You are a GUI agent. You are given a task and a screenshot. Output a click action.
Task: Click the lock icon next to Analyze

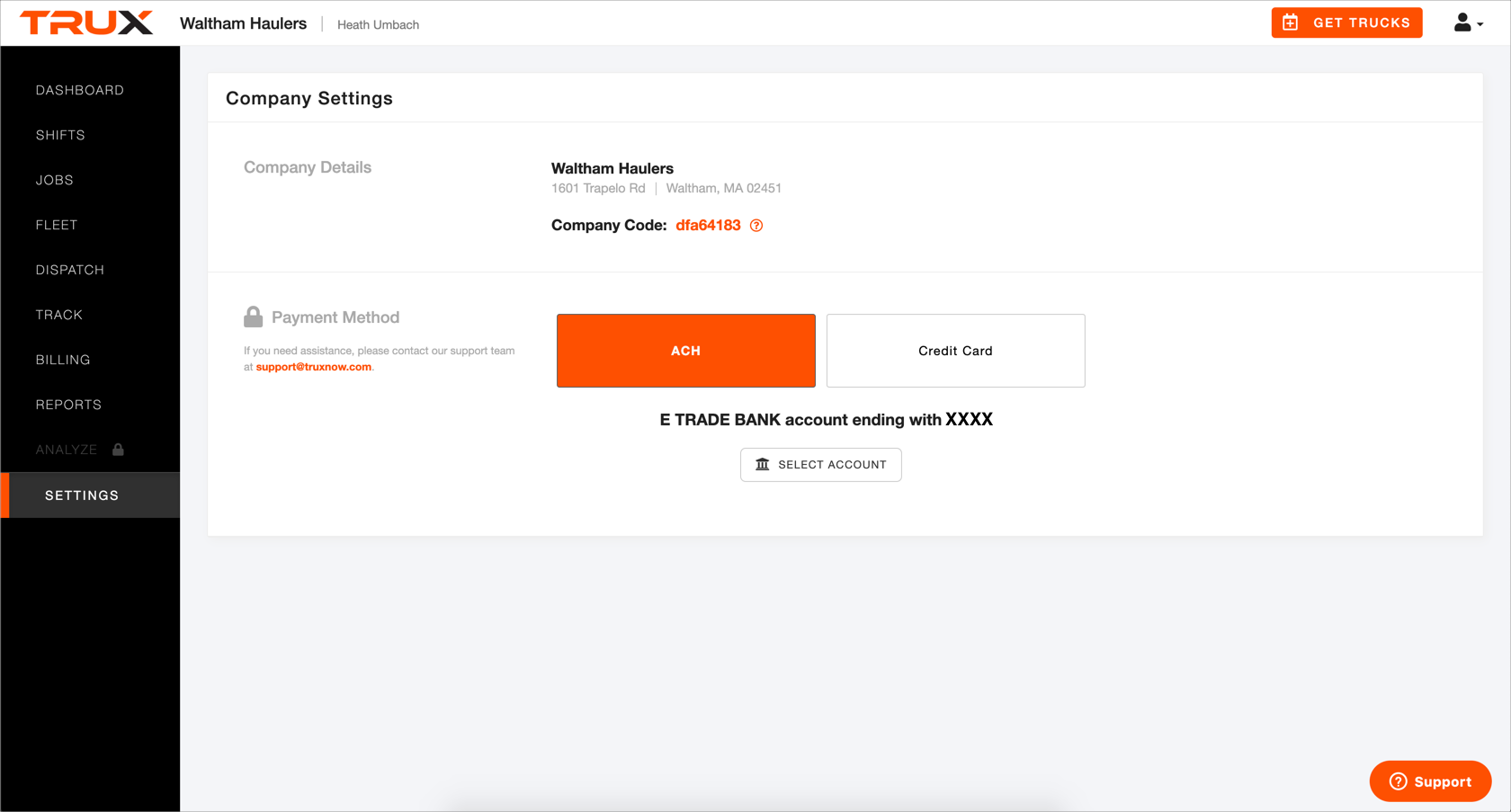118,450
